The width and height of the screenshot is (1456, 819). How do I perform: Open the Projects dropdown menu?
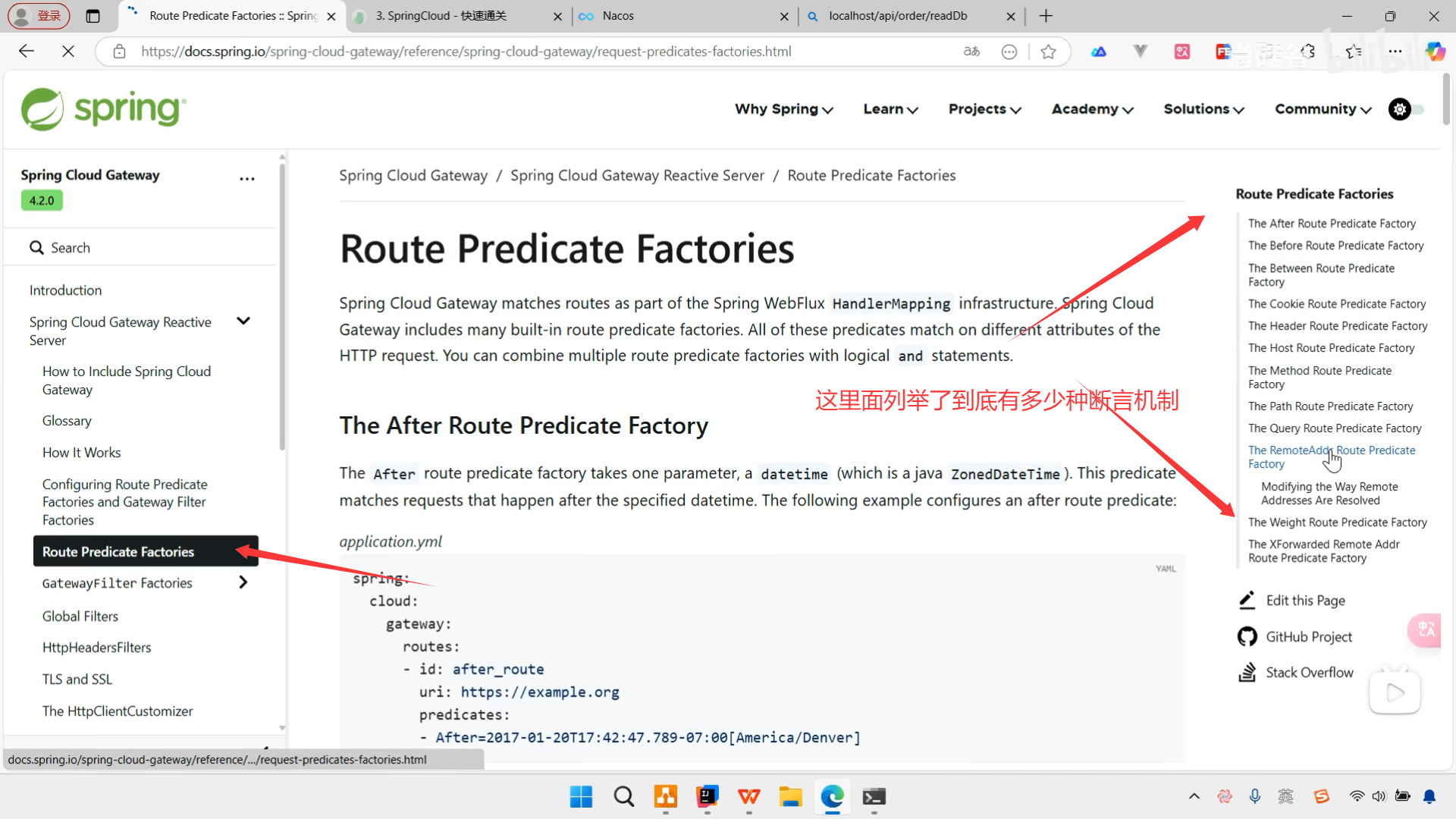[984, 109]
